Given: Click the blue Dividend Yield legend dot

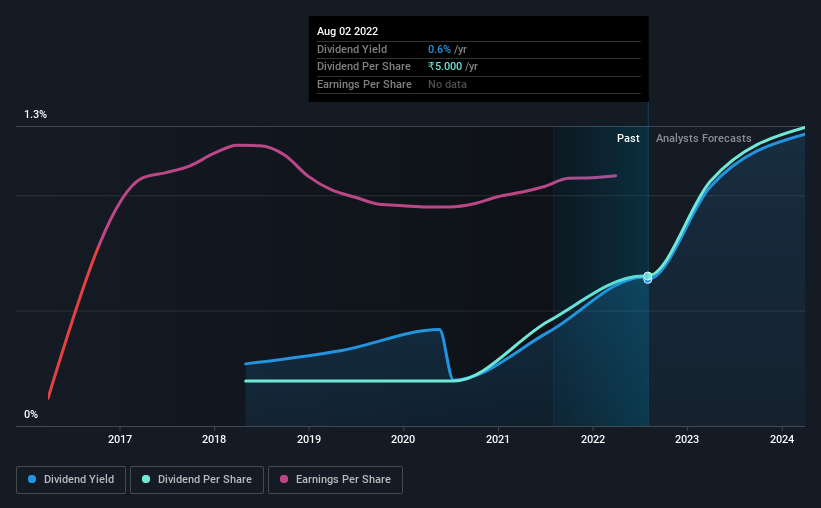Looking at the screenshot, I should coord(32,479).
